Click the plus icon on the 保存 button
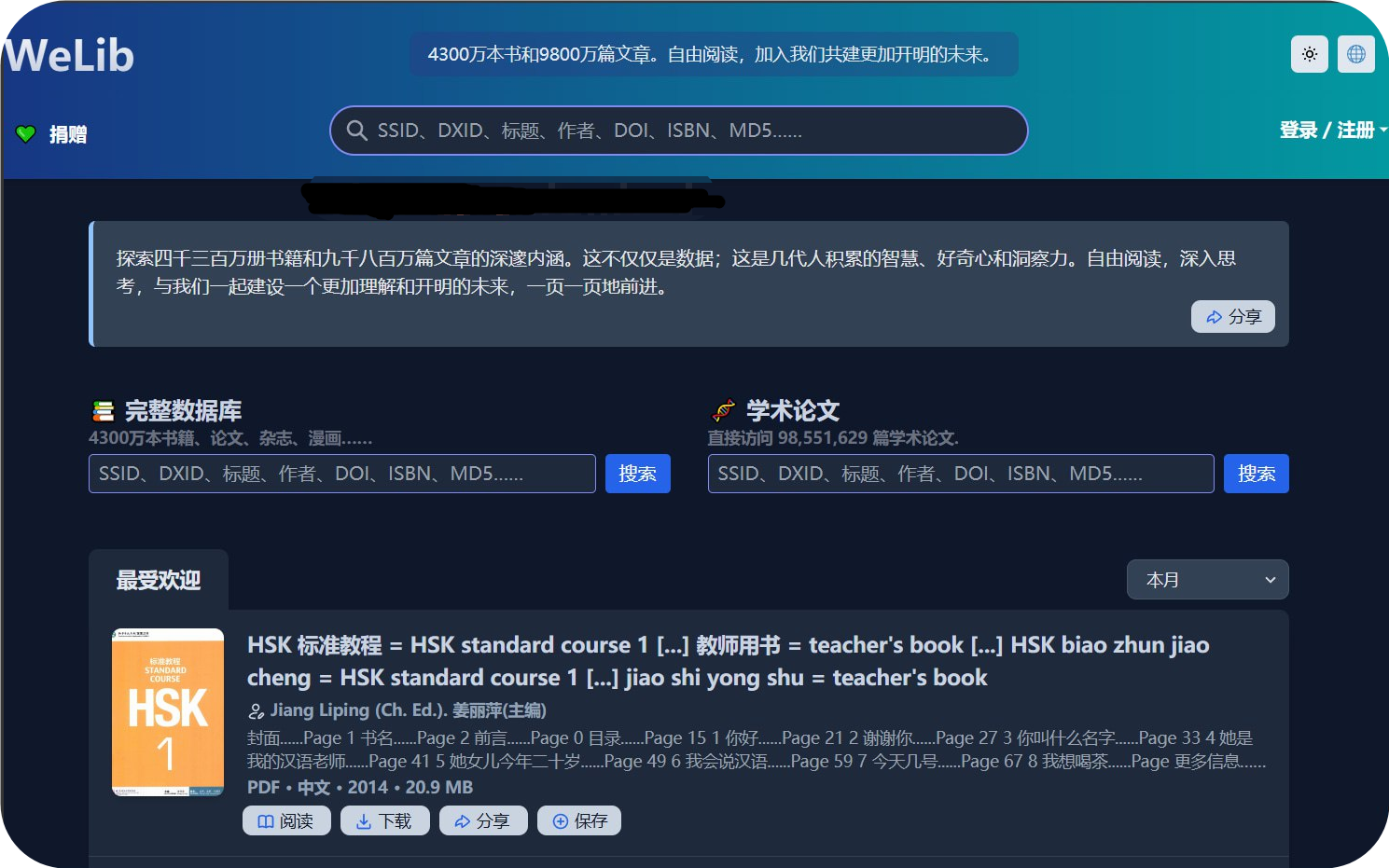Viewport: 1389px width, 868px height. point(560,820)
